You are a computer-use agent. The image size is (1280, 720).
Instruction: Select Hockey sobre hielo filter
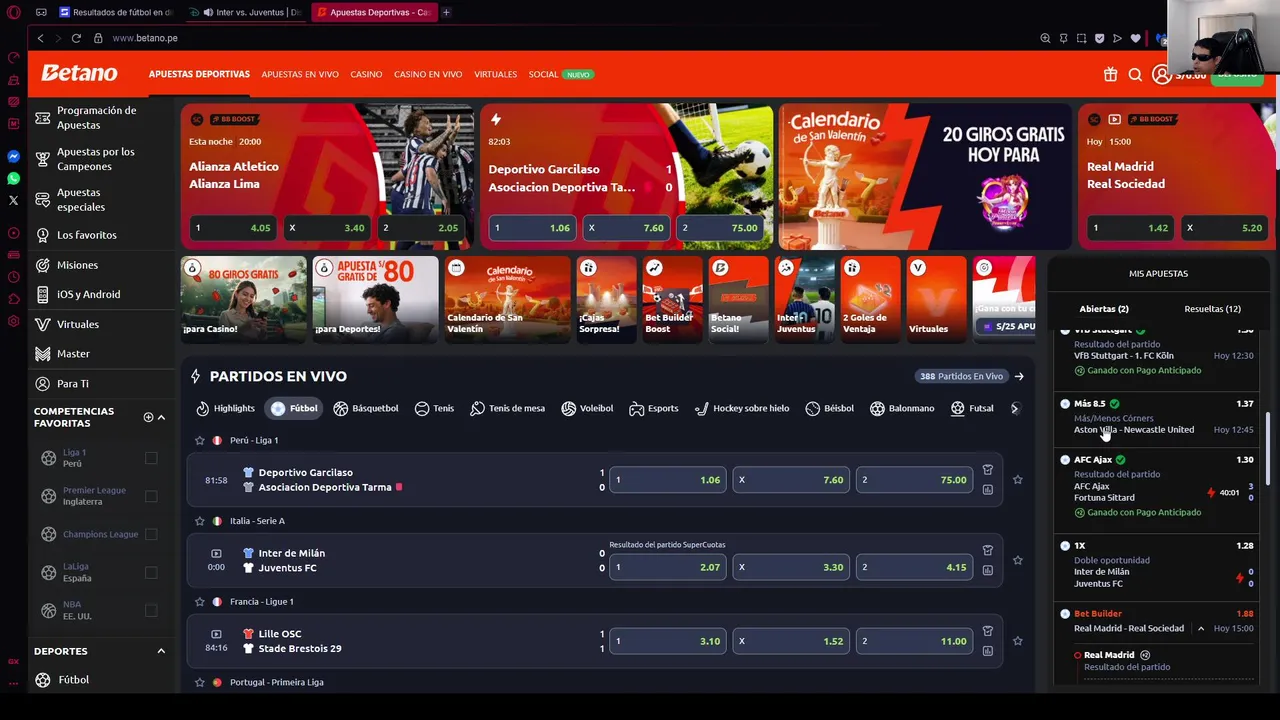click(741, 408)
